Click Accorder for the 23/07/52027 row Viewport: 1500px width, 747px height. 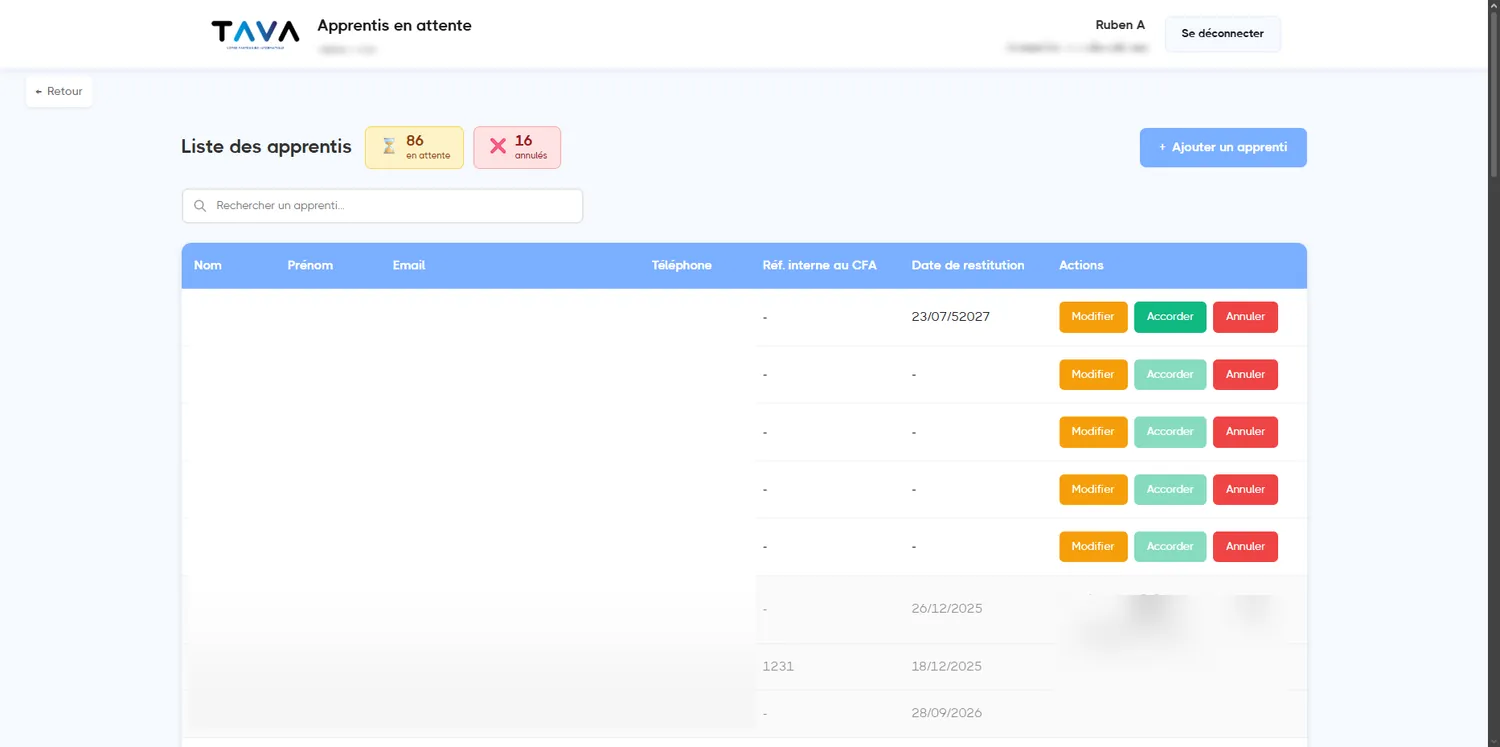(1170, 317)
